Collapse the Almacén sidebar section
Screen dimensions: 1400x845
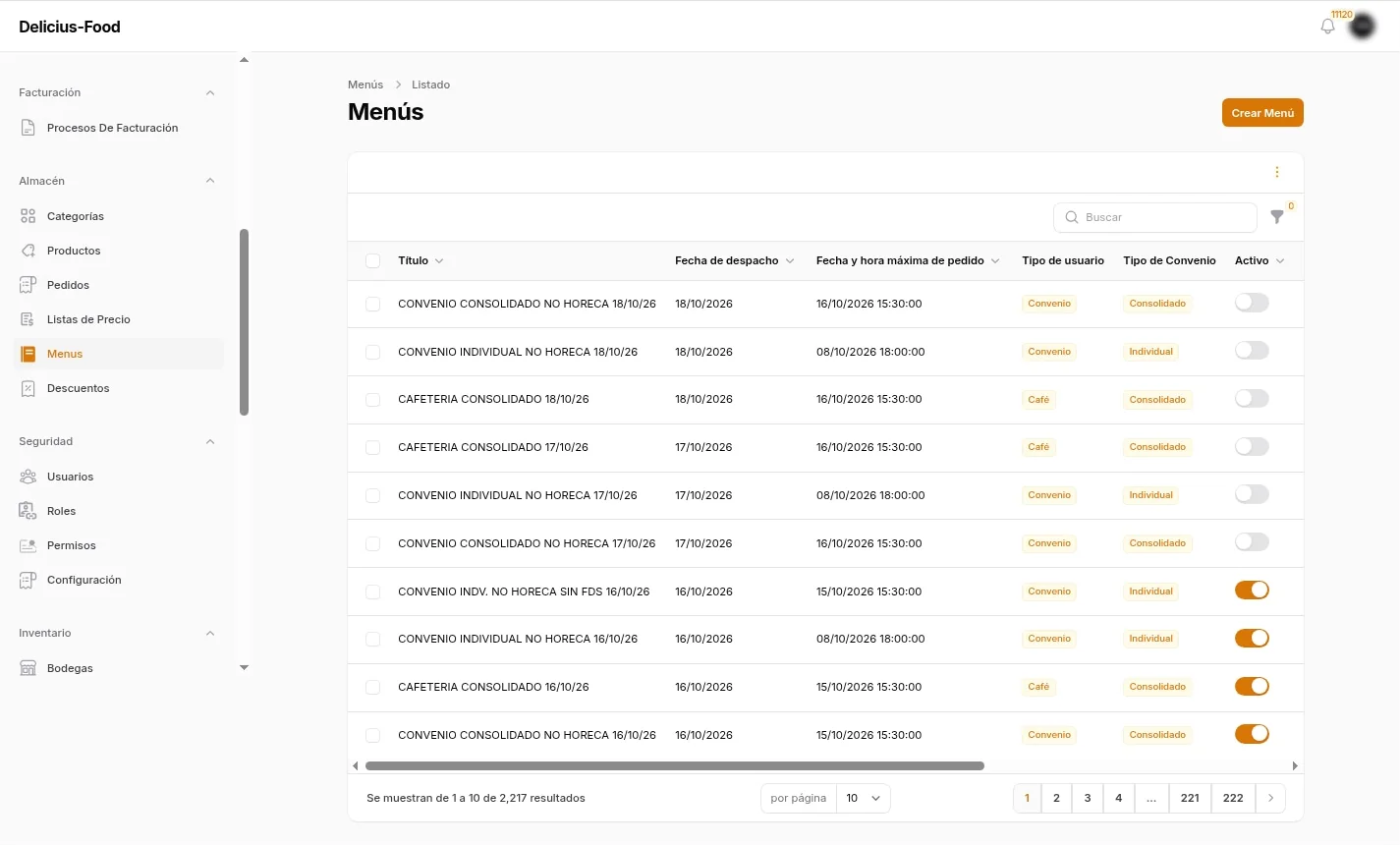[210, 181]
